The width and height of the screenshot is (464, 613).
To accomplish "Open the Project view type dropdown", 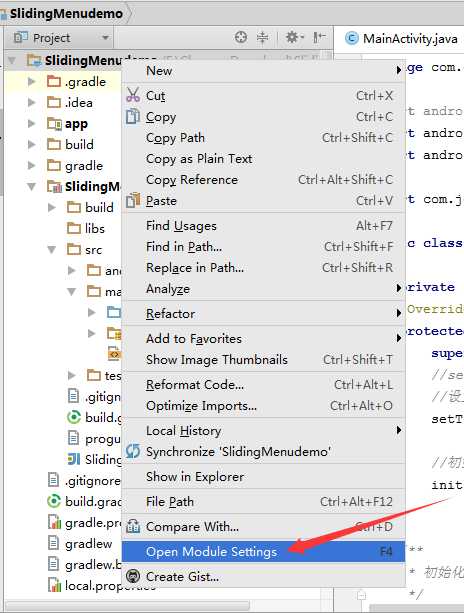I will click(105, 38).
